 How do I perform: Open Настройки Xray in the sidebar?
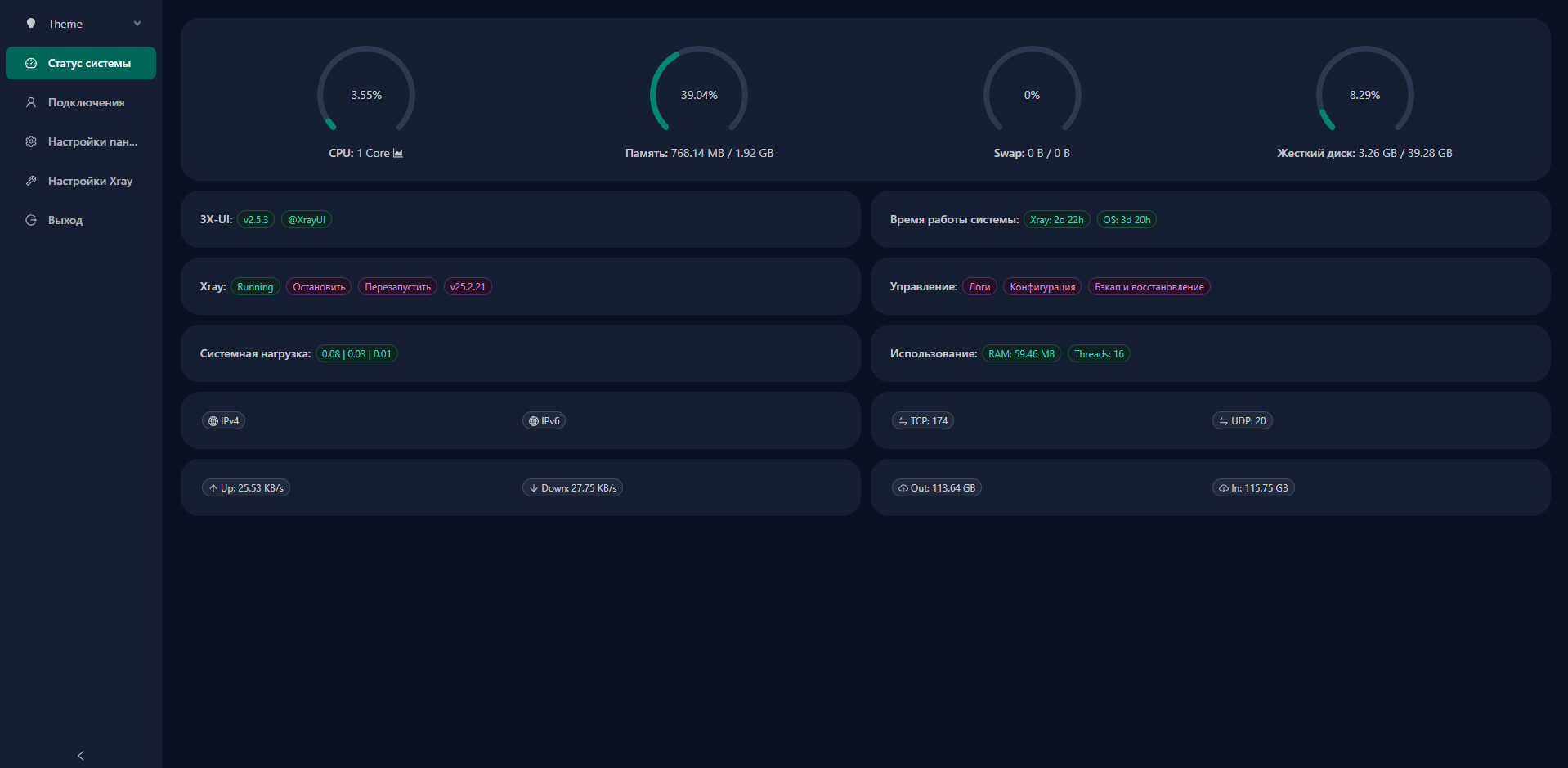[x=90, y=181]
